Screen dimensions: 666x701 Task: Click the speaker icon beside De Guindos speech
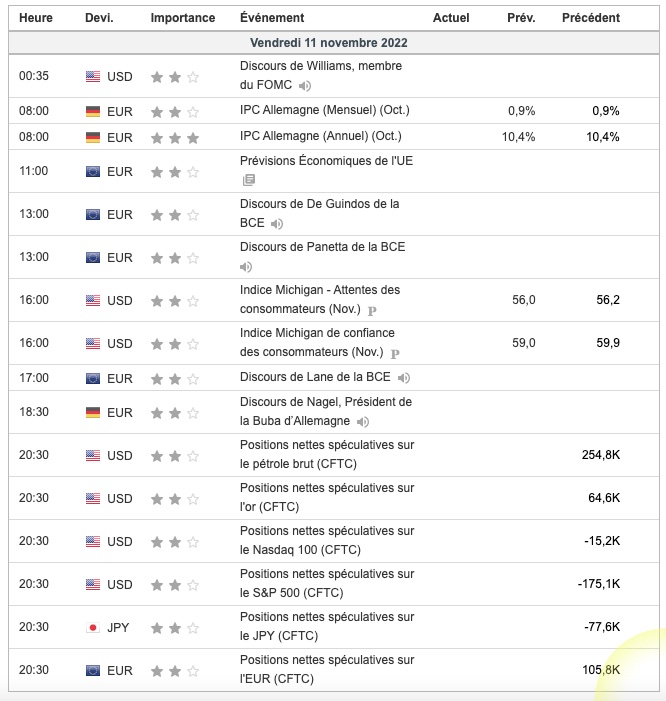click(x=277, y=224)
